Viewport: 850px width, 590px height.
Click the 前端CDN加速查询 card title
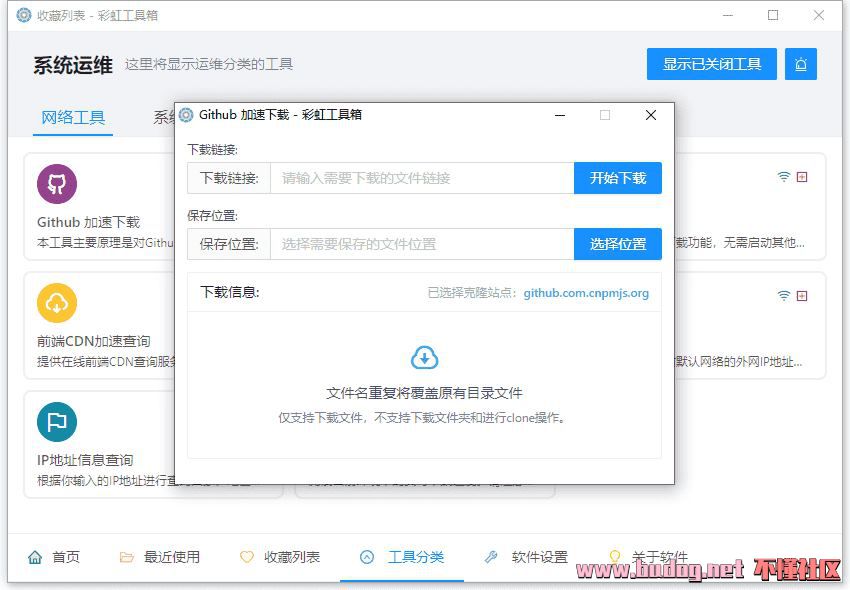[94, 341]
